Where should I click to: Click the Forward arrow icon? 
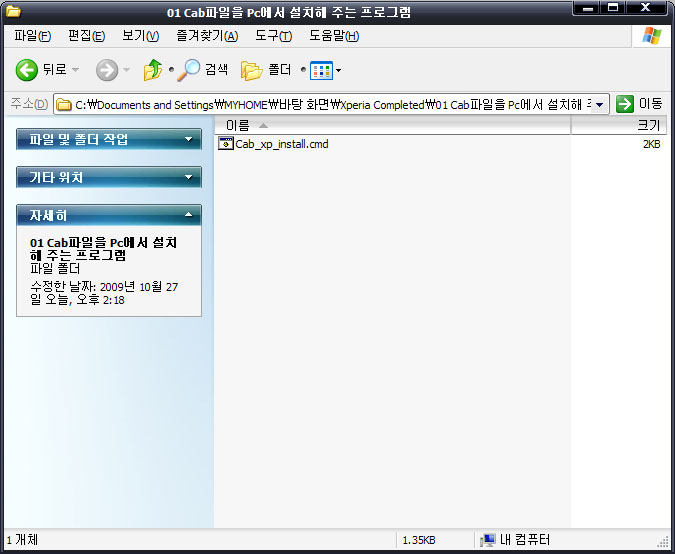click(107, 70)
